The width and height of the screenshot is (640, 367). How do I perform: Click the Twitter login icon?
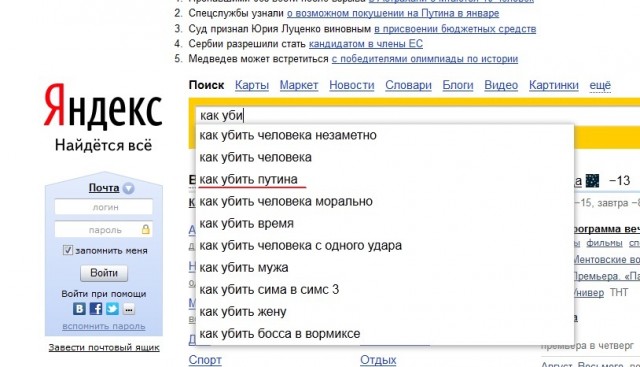pos(112,309)
